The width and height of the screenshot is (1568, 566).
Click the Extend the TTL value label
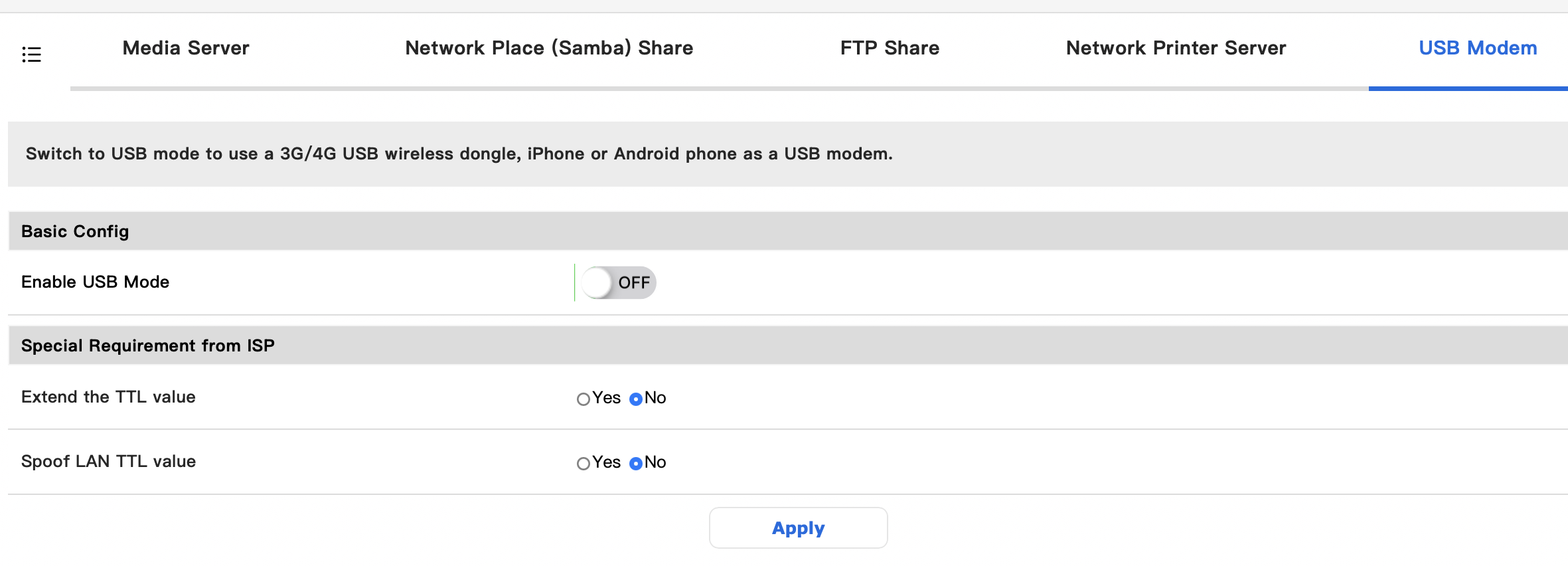[108, 397]
